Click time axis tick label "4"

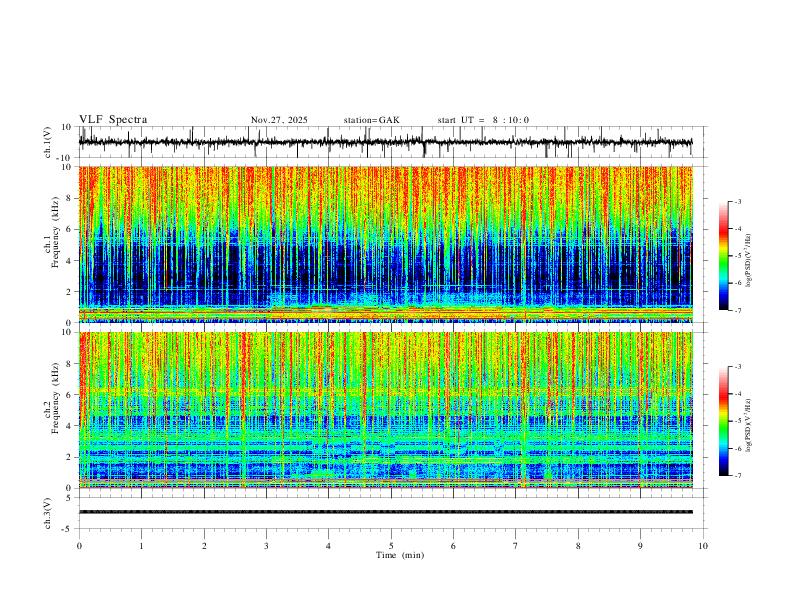click(328, 546)
